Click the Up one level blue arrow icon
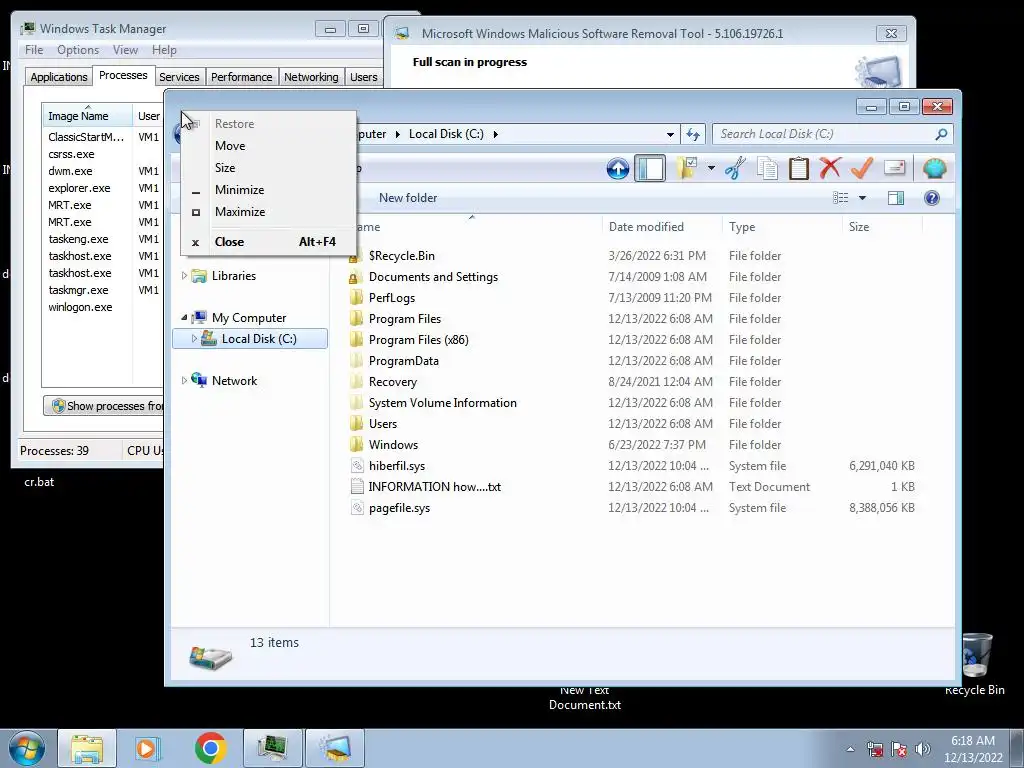The height and width of the screenshot is (768, 1024). pos(617,168)
